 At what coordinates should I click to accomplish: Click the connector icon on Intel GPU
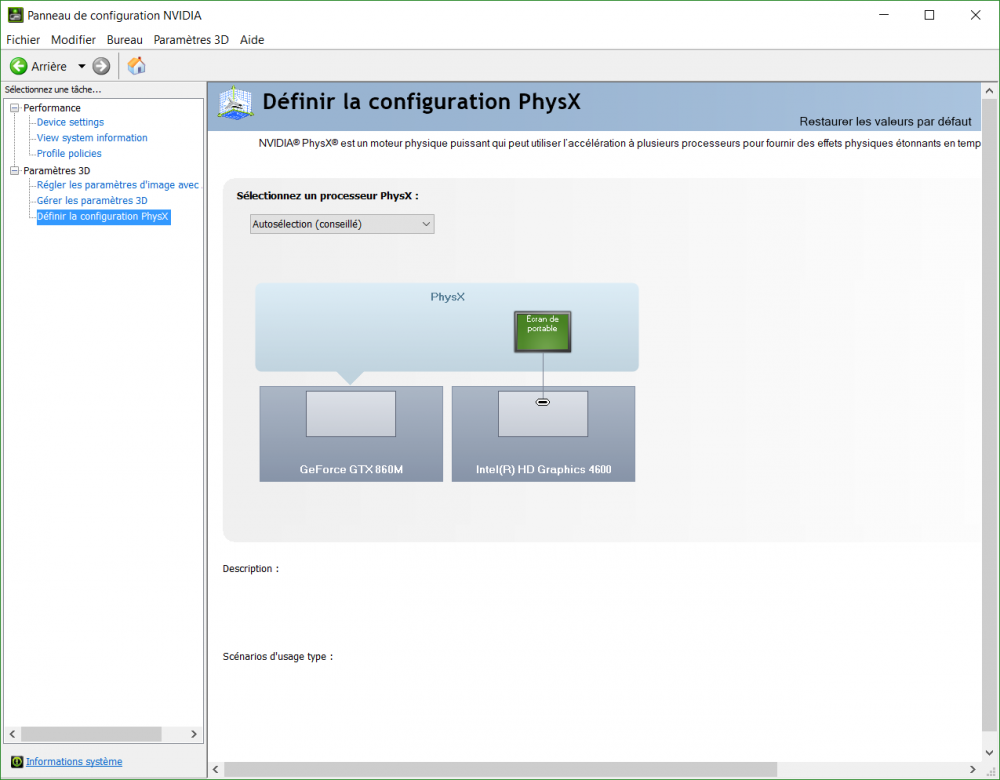(x=543, y=402)
